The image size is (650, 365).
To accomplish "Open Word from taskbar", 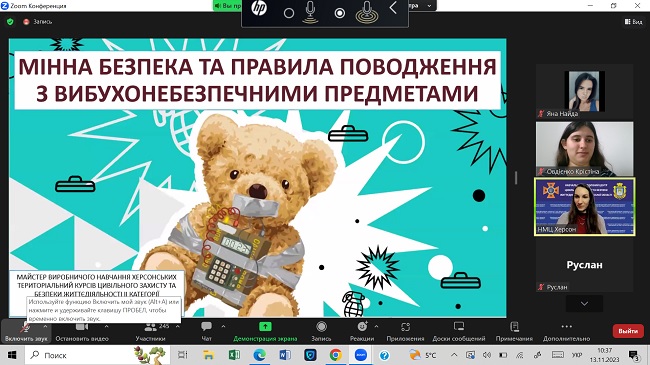I will click(285, 355).
